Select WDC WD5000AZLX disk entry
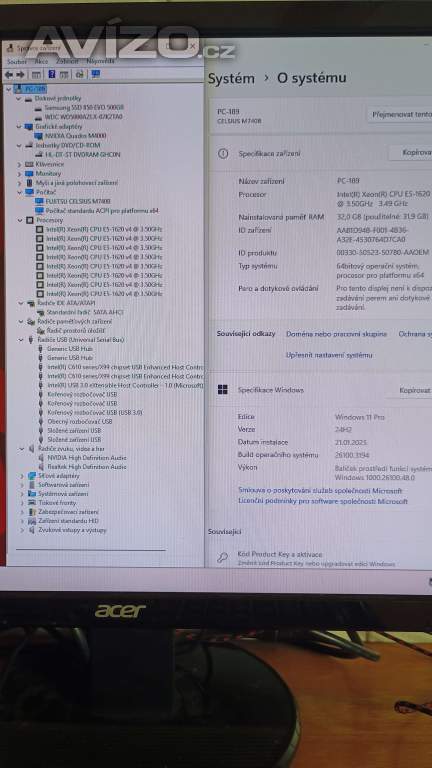 (x=84, y=117)
